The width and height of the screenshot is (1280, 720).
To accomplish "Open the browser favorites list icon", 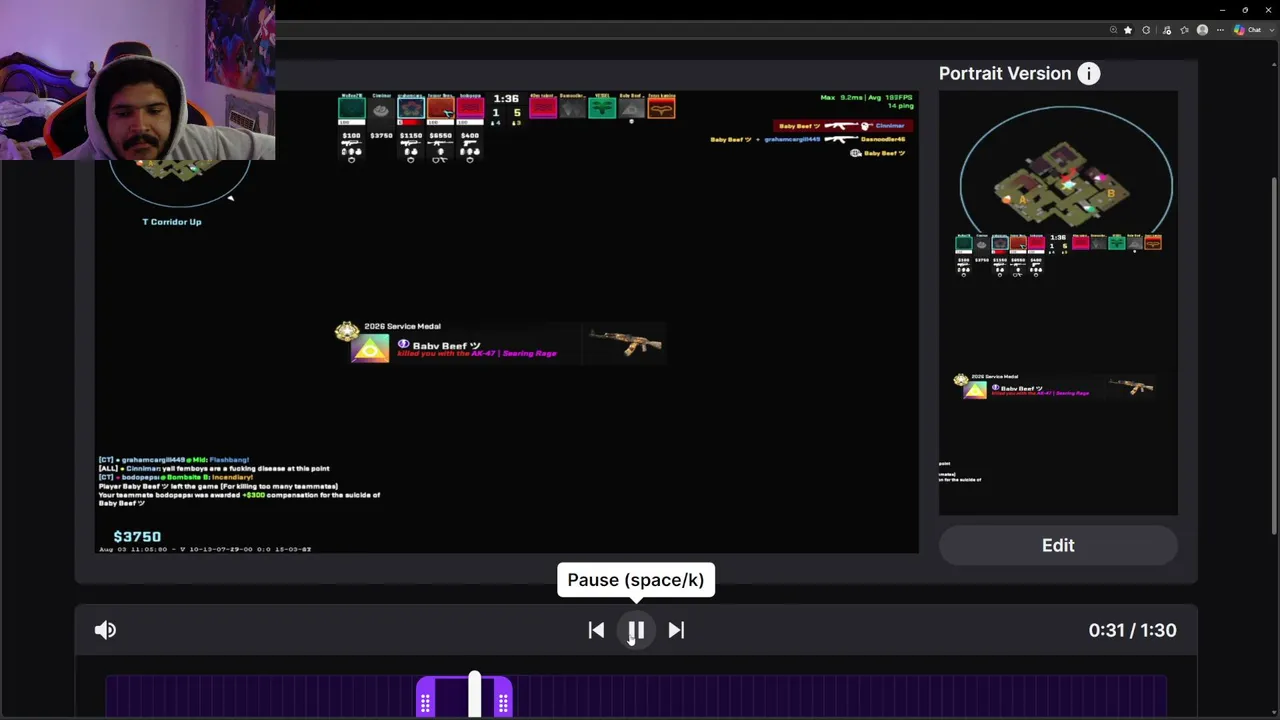I will [1184, 30].
